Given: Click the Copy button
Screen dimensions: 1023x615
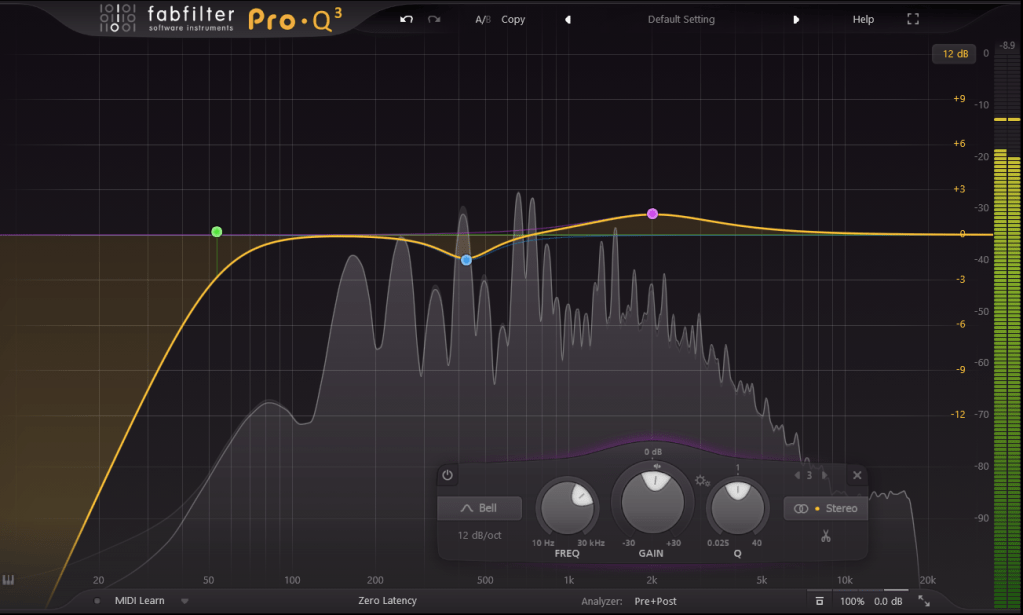Looking at the screenshot, I should click(513, 19).
